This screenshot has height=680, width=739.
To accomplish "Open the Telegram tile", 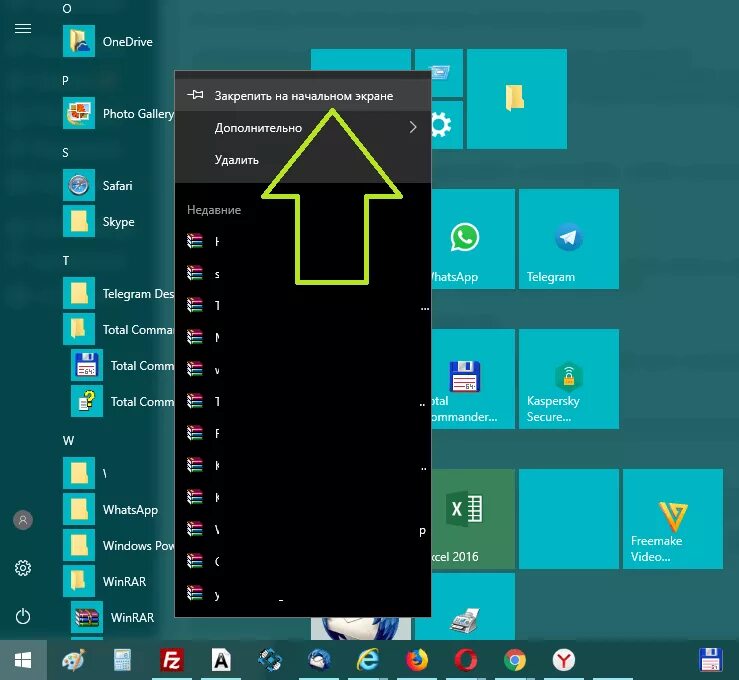I will (569, 239).
